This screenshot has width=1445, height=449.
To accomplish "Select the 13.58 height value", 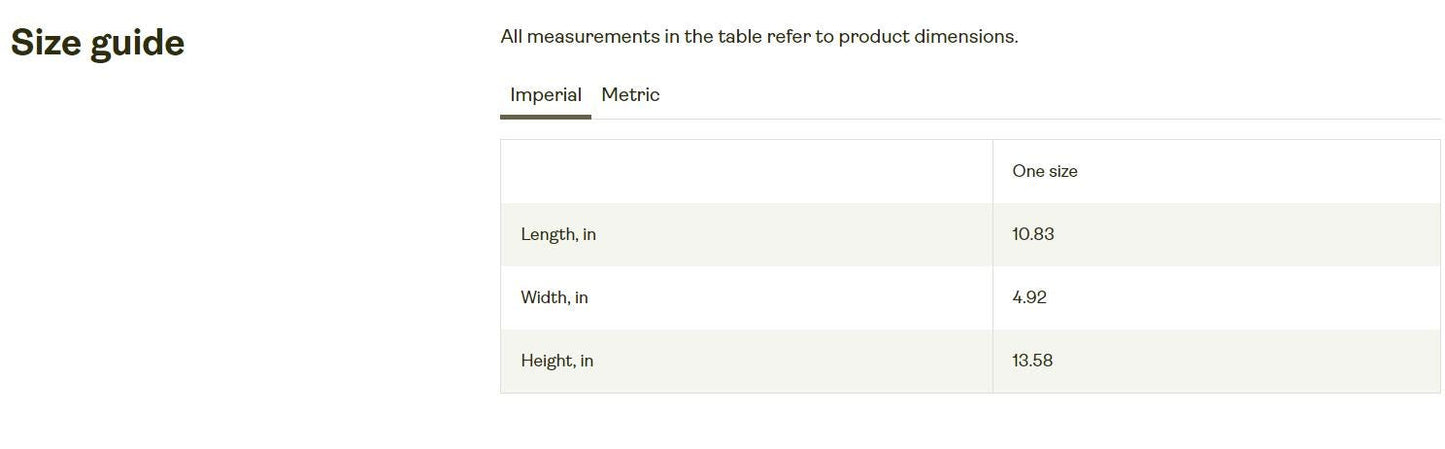I will [1032, 360].
